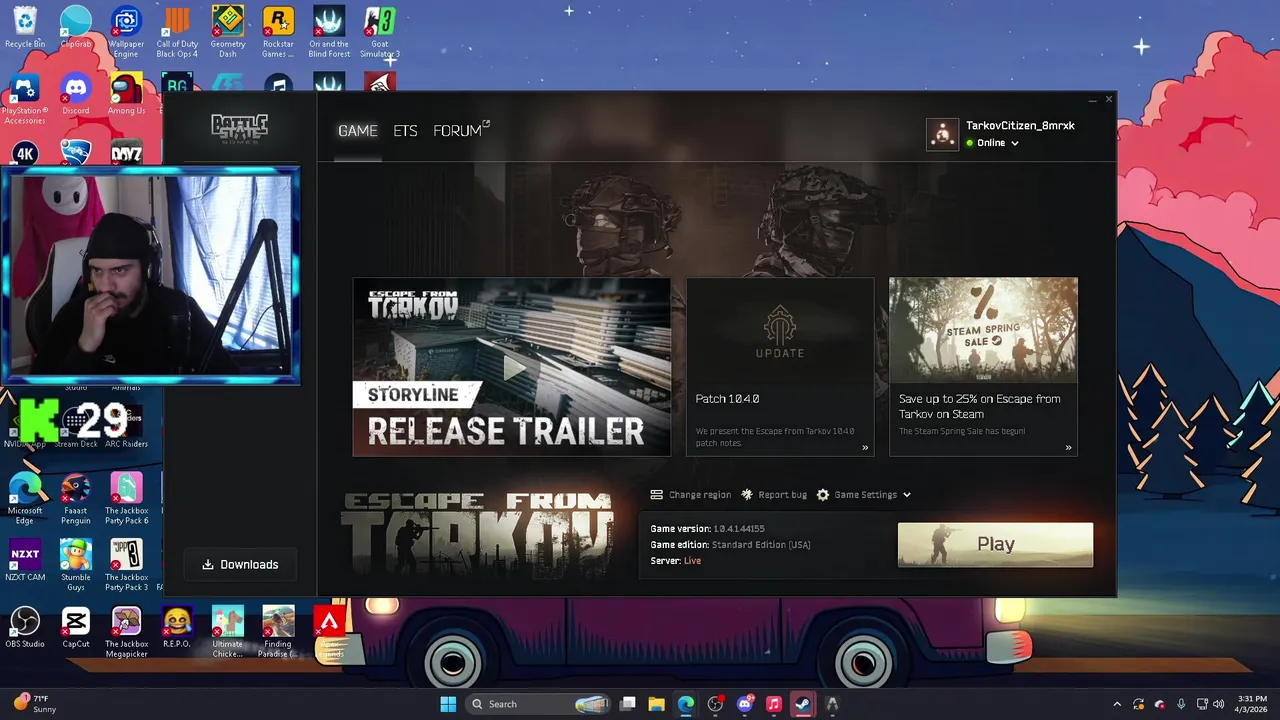Image resolution: width=1280 pixels, height=720 pixels.
Task: Launch Among Us desktop icon
Action: pos(126,95)
